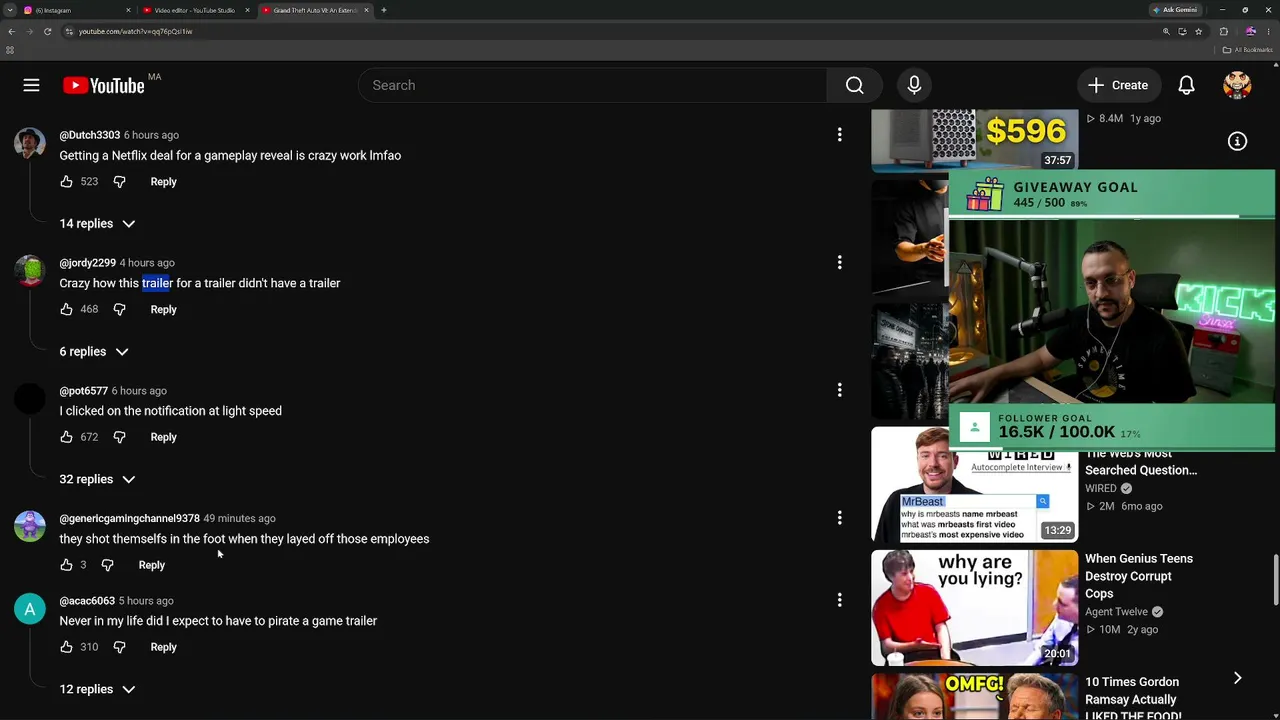Close the YouTube Studio tab
Image resolution: width=1280 pixels, height=720 pixels.
(247, 10)
